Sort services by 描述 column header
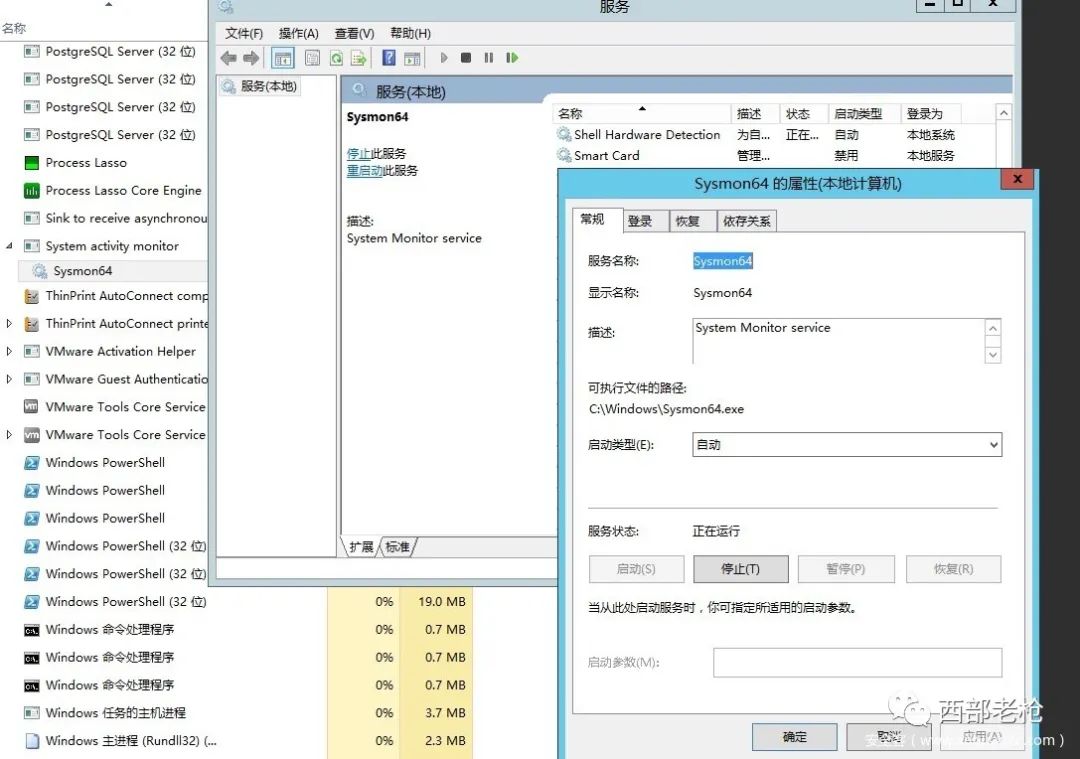The width and height of the screenshot is (1080, 759). 754,114
